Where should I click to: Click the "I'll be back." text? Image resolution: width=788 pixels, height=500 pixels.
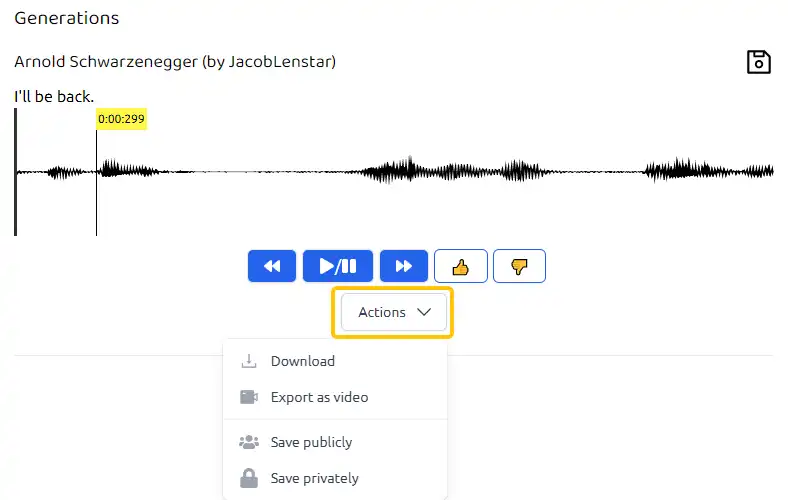[x=54, y=96]
